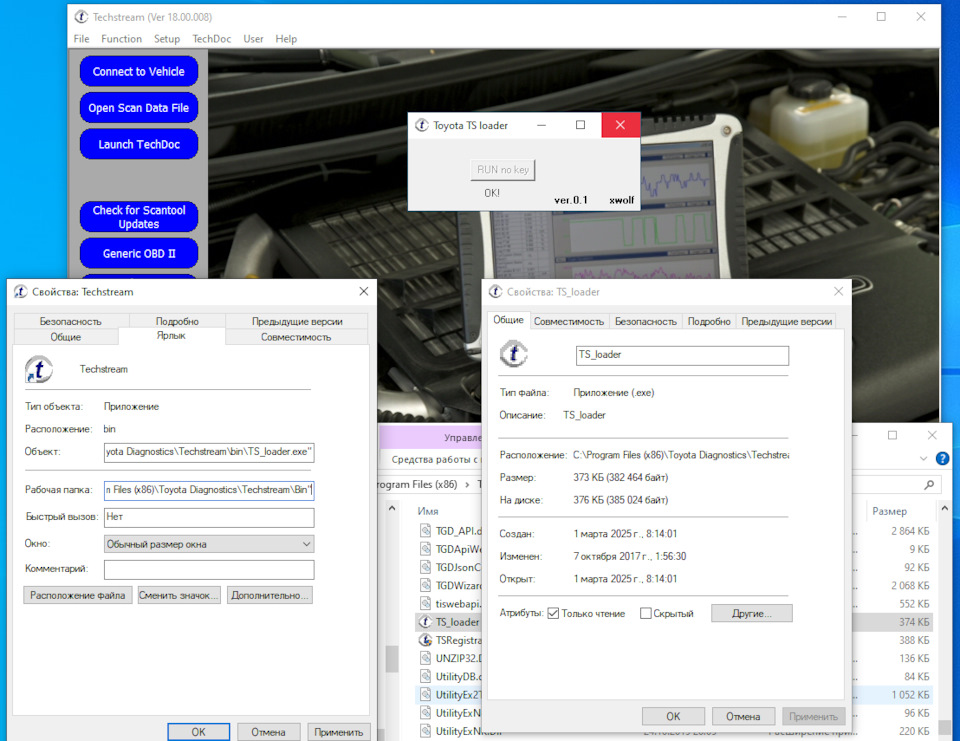This screenshot has height=741, width=960.
Task: Click the xwolf label in TS loader
Action: [621, 200]
